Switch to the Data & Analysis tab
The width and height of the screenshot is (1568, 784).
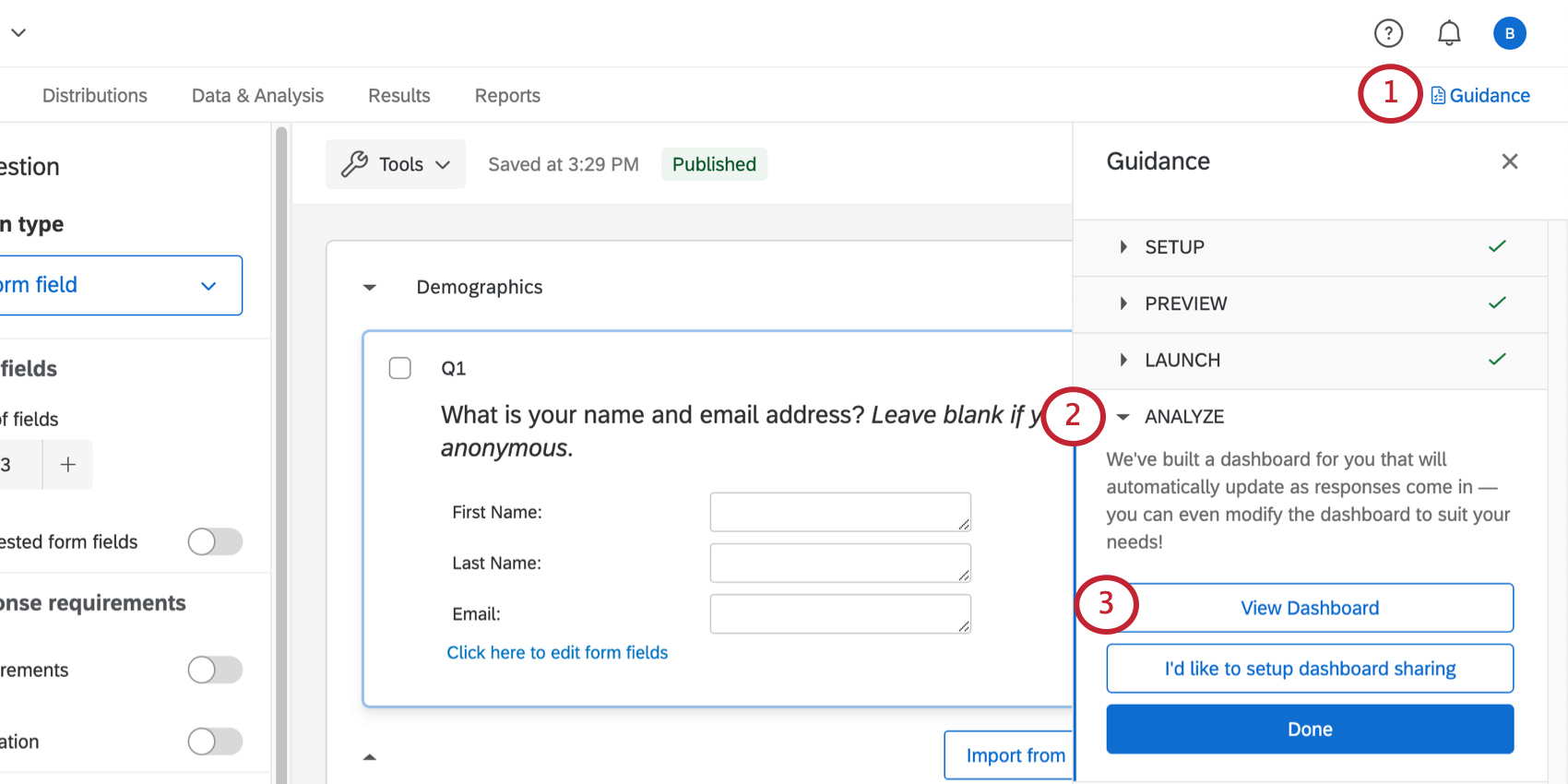pos(257,96)
